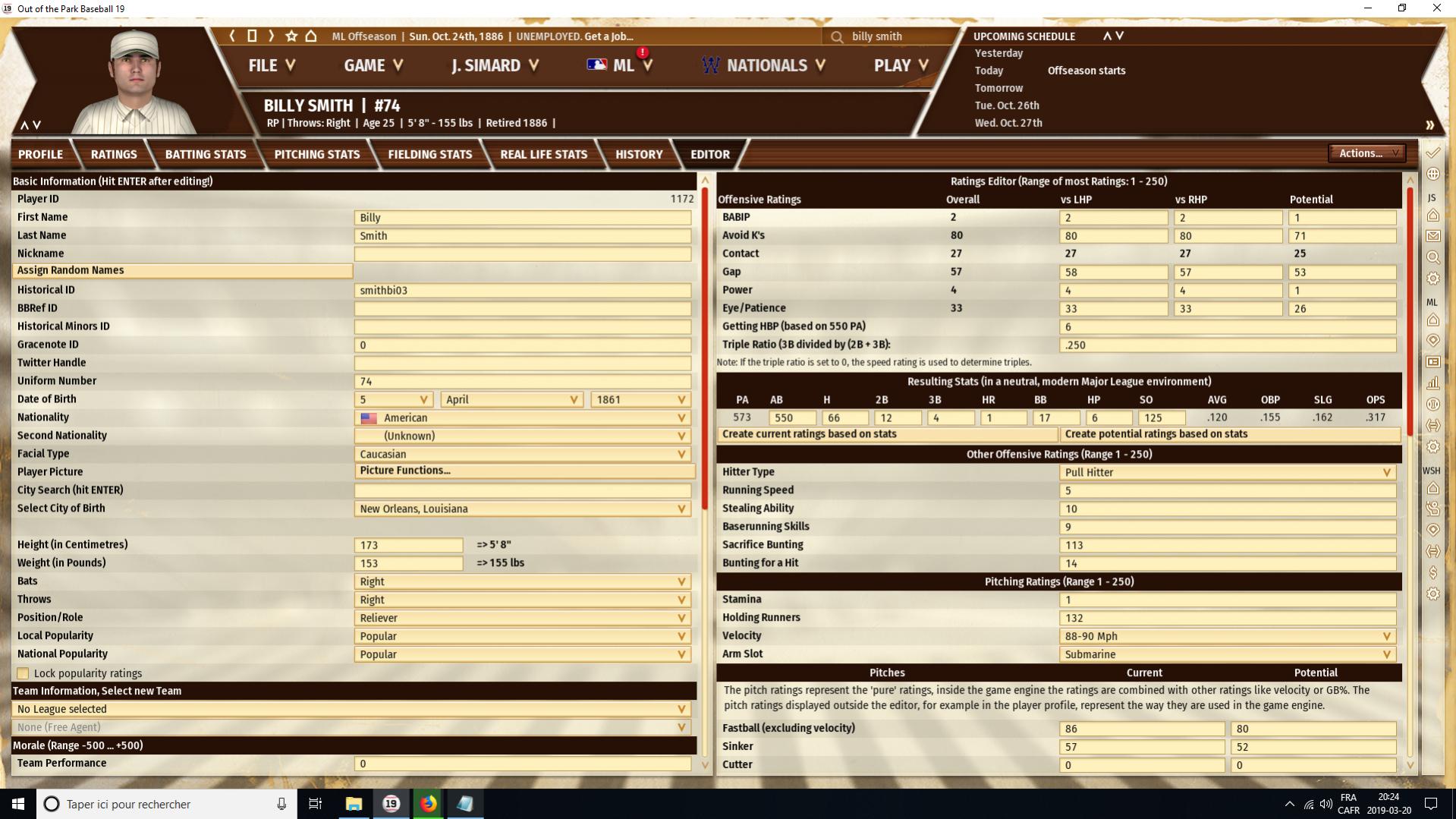Open the Windows Start menu

(x=18, y=804)
